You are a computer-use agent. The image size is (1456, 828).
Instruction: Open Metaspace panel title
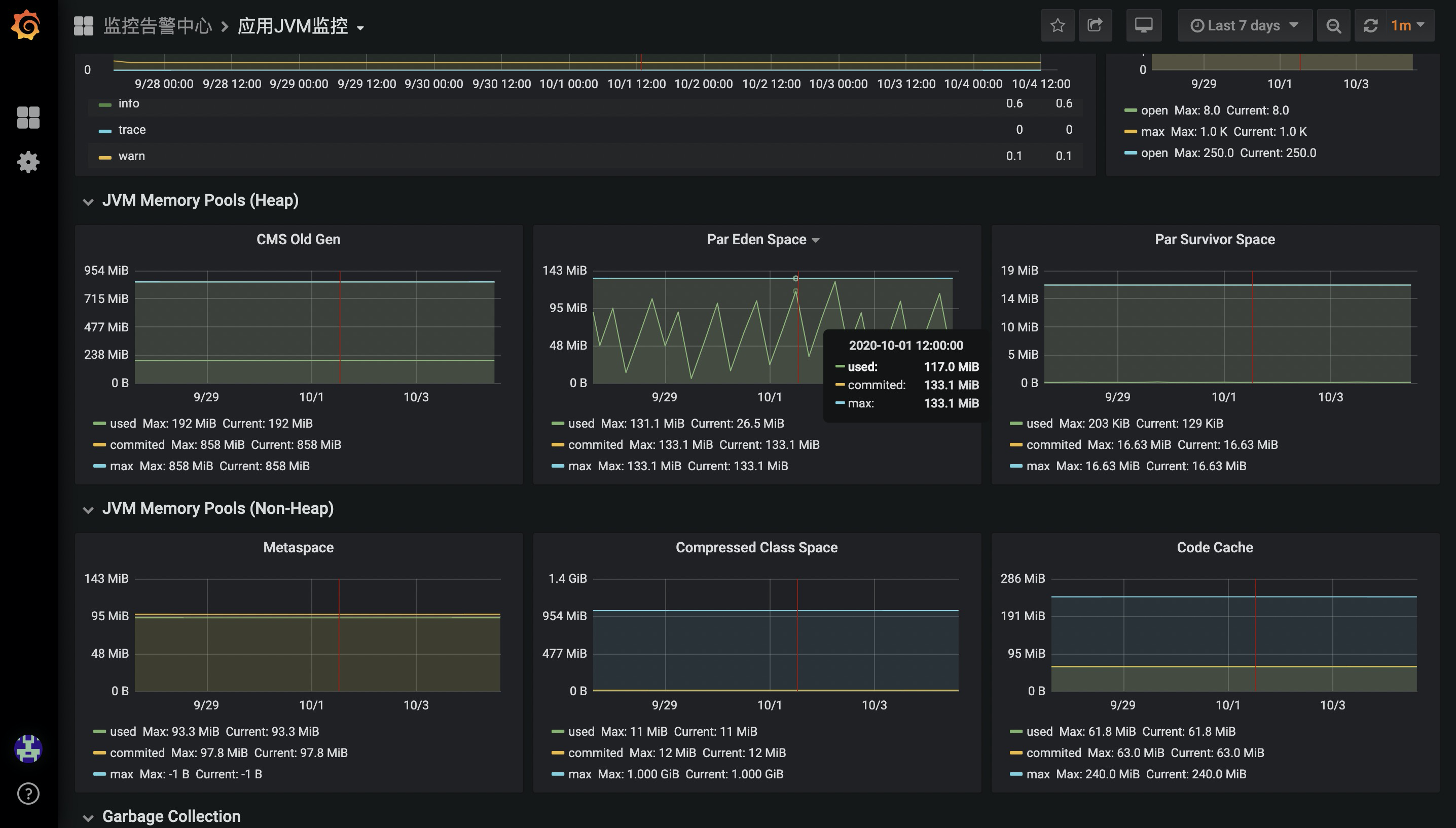click(x=299, y=548)
